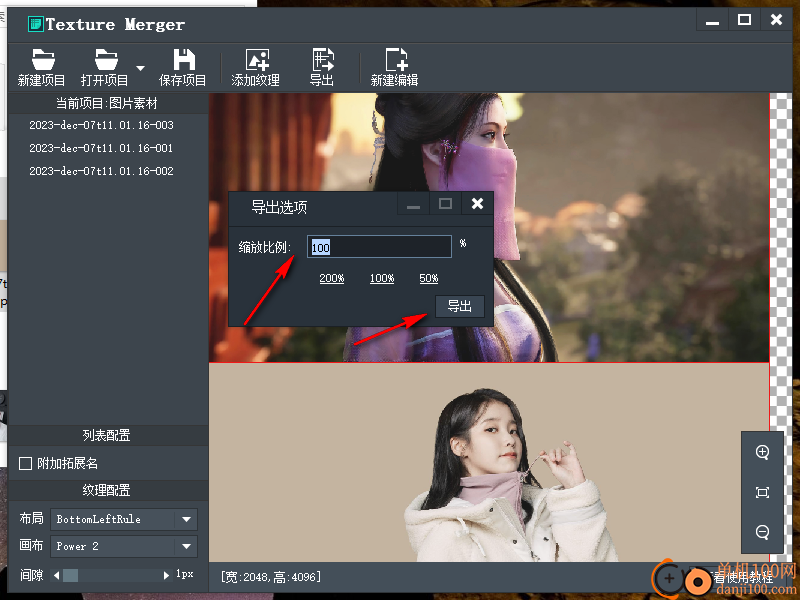Click the 保存项目 save project icon
This screenshot has width=800, height=600.
click(184, 60)
